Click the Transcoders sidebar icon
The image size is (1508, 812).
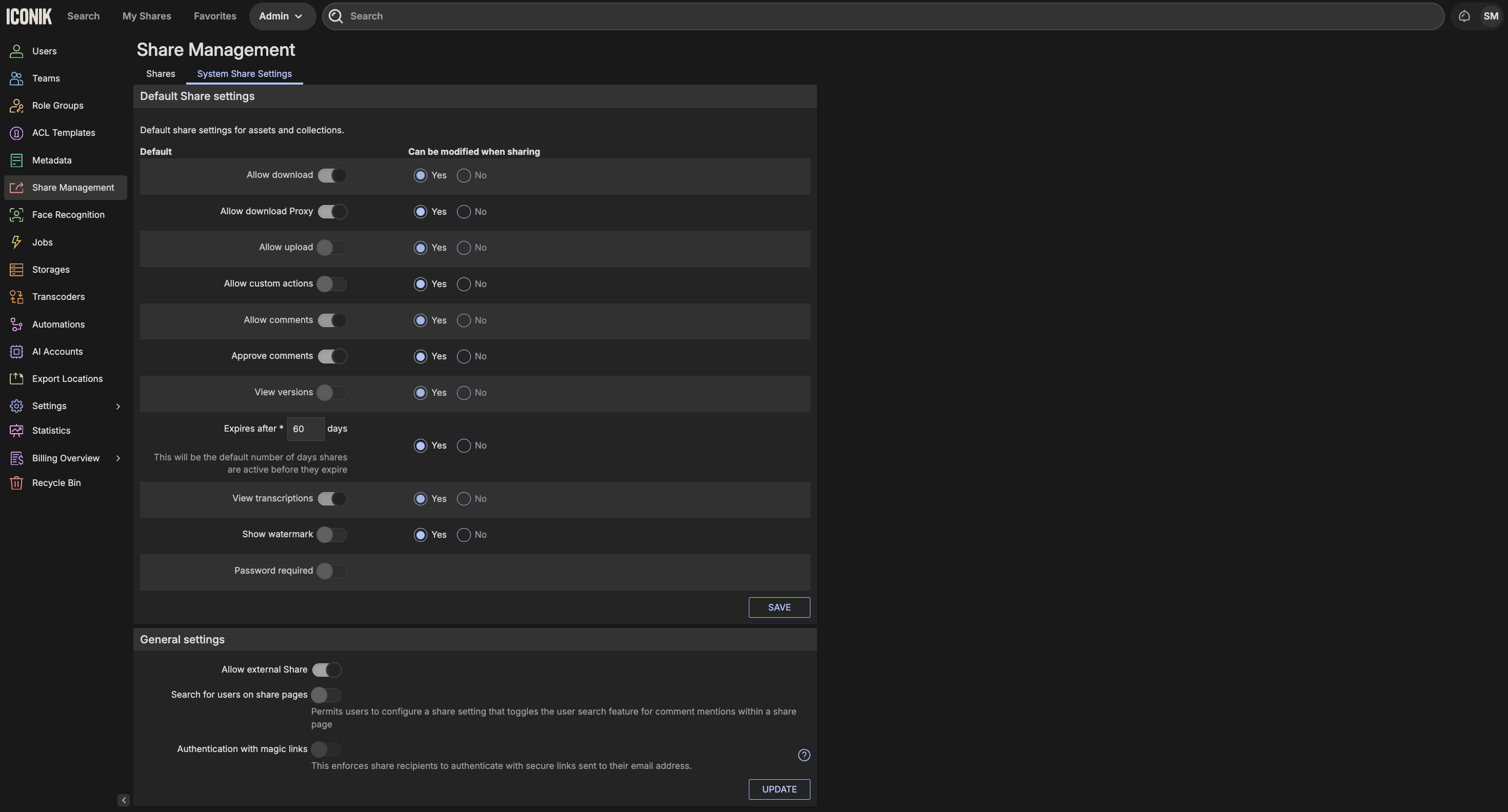pos(16,297)
